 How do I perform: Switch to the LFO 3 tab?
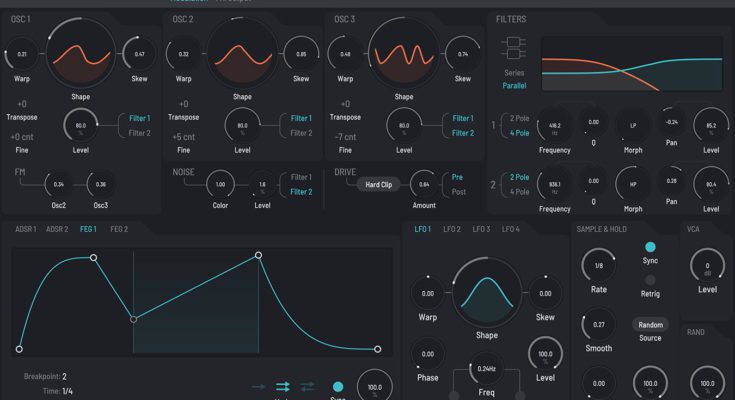[x=481, y=229]
